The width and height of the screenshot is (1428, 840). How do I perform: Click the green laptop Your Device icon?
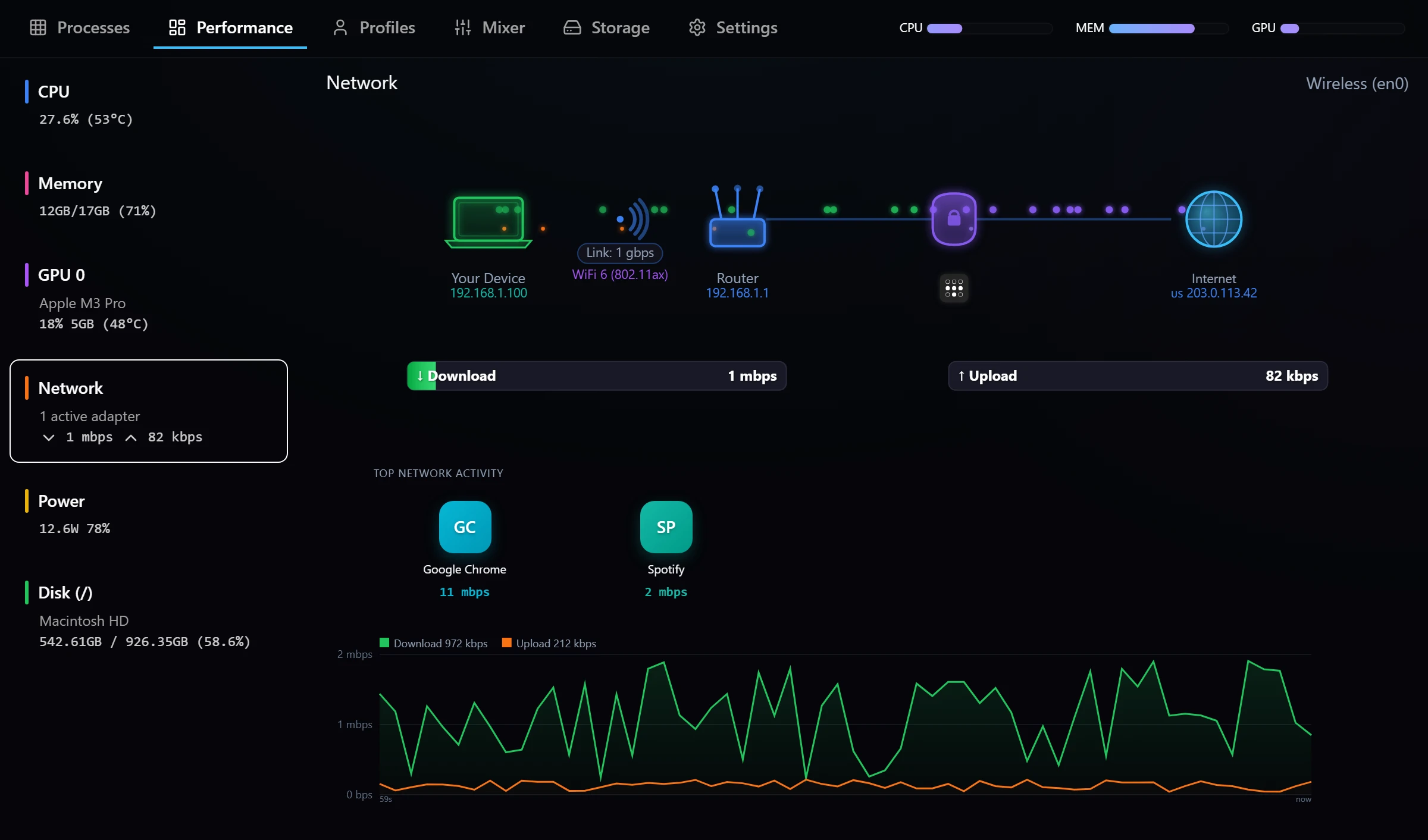[488, 221]
